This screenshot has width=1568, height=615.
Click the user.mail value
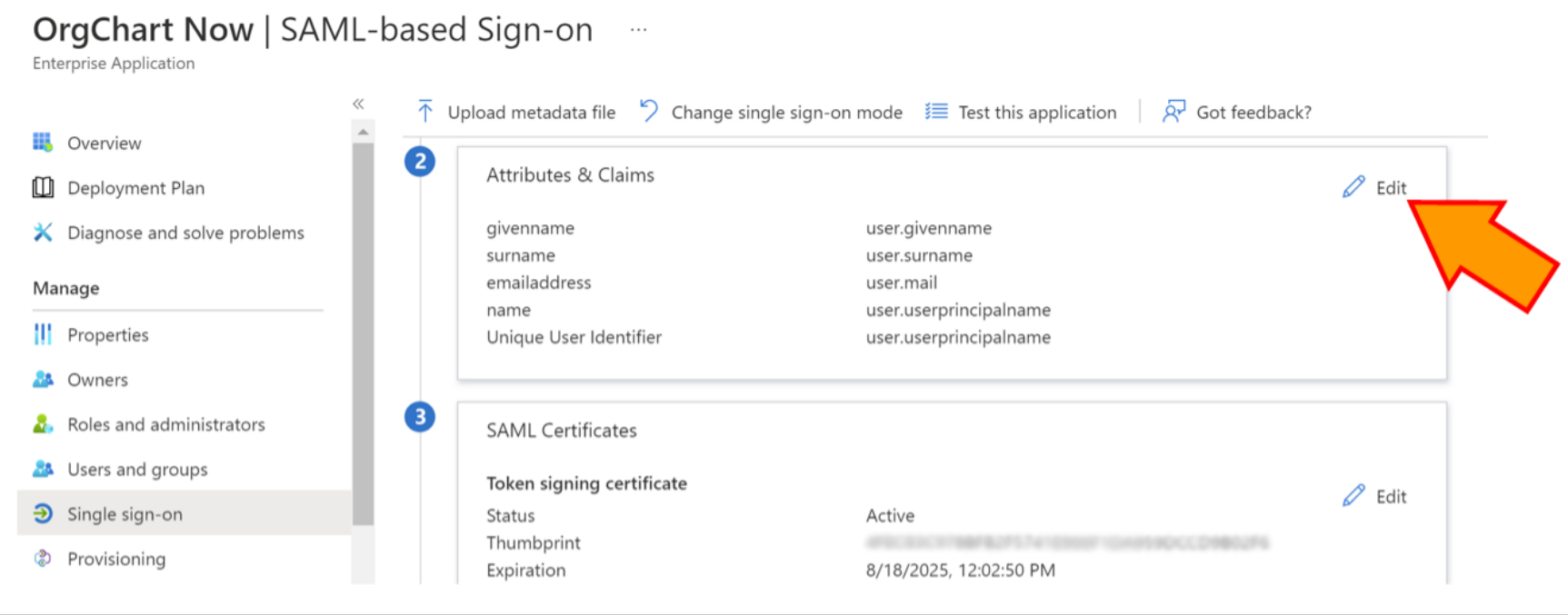click(901, 283)
